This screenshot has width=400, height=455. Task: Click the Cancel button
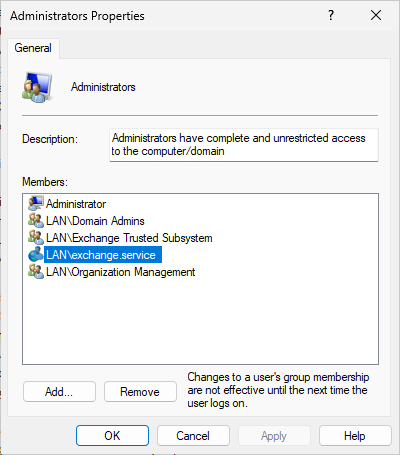pyautogui.click(x=193, y=435)
